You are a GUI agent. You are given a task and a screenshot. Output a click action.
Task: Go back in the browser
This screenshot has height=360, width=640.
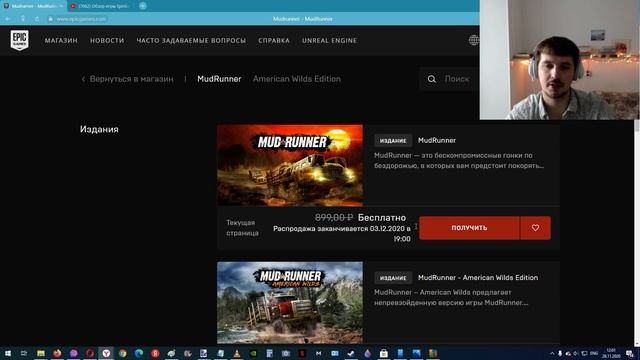pyautogui.click(x=8, y=19)
